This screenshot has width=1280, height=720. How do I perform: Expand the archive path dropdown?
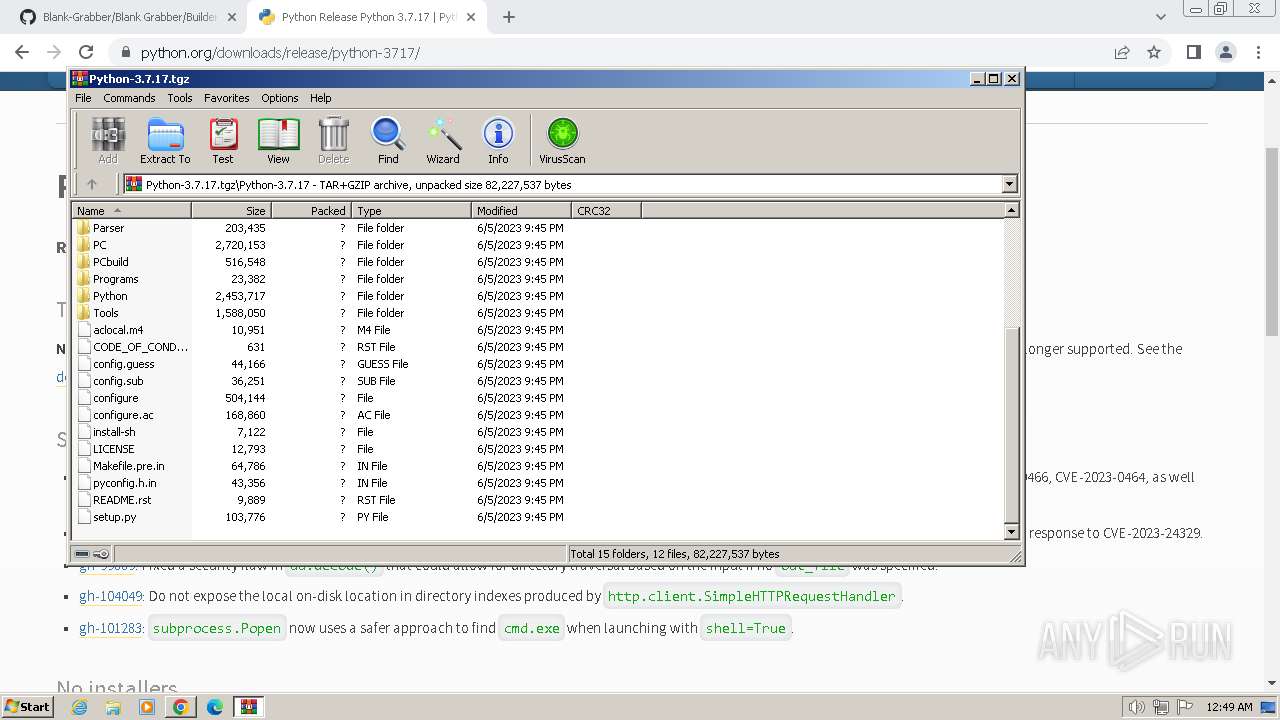click(x=1009, y=184)
